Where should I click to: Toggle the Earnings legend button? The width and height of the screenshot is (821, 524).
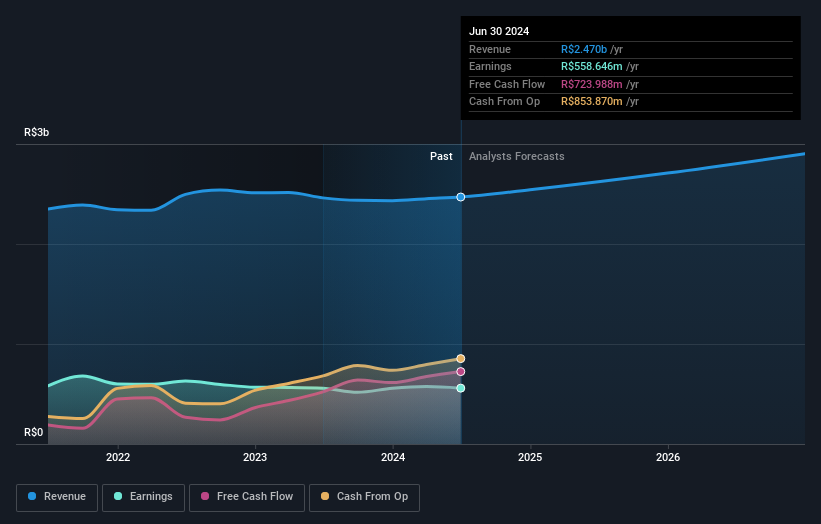(143, 497)
